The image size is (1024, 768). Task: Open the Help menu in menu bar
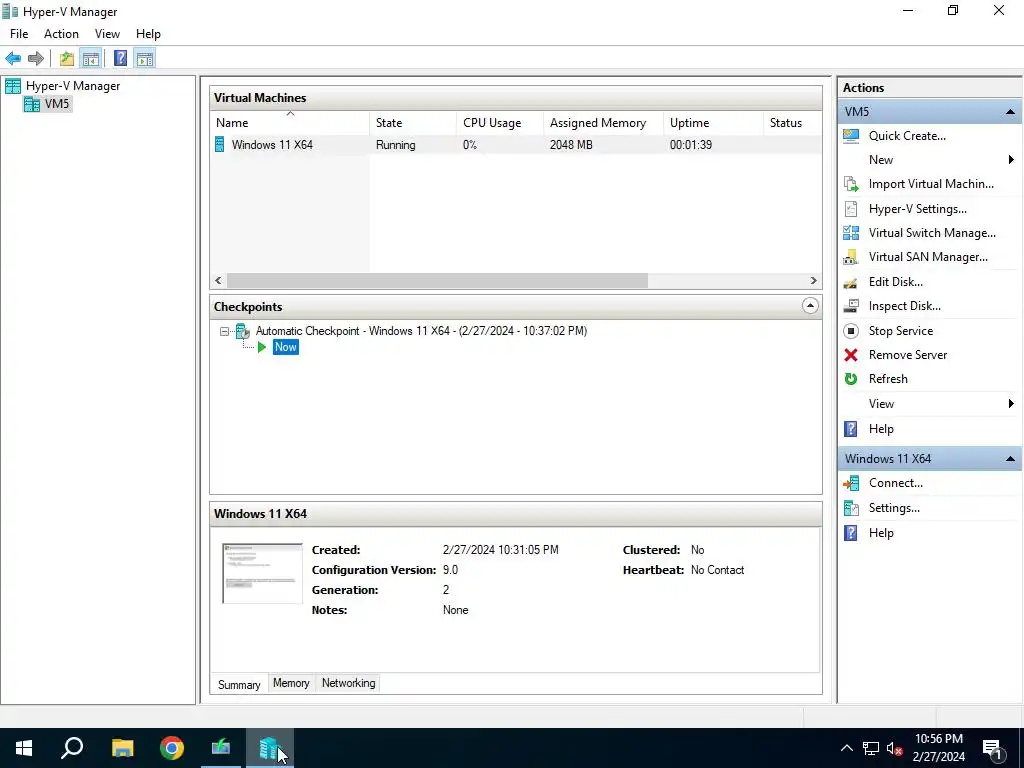[148, 34]
